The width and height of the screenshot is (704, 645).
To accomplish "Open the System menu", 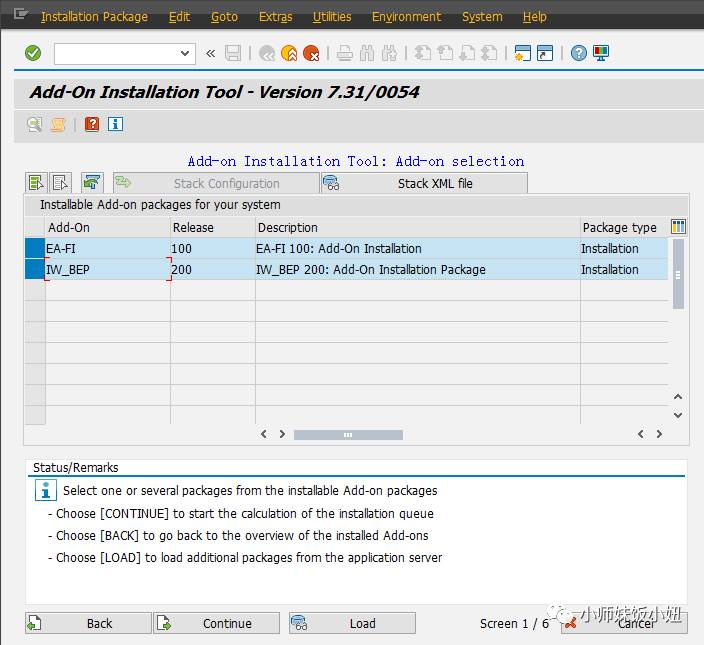I will point(482,17).
